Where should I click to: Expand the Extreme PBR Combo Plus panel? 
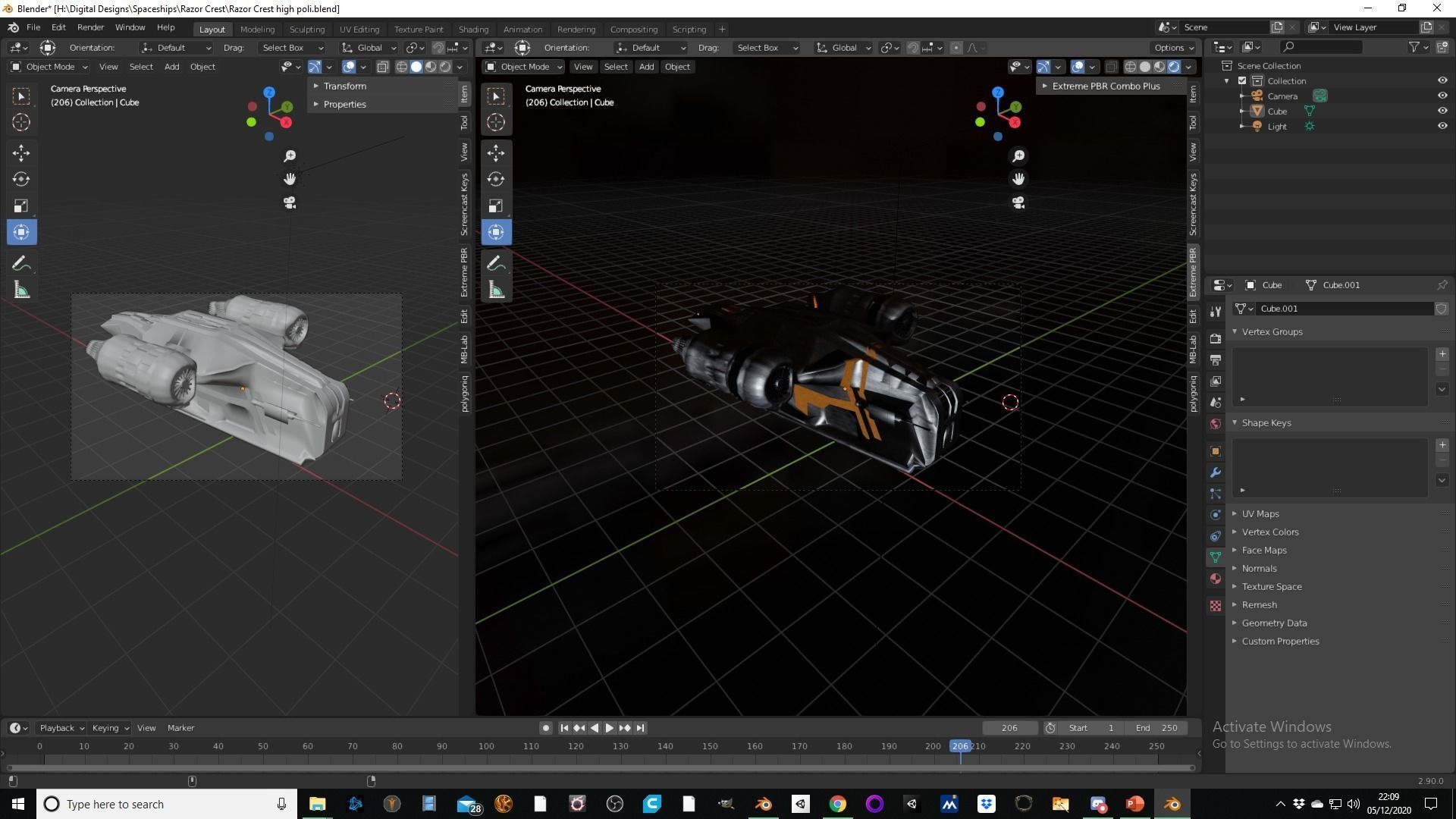pos(1106,86)
